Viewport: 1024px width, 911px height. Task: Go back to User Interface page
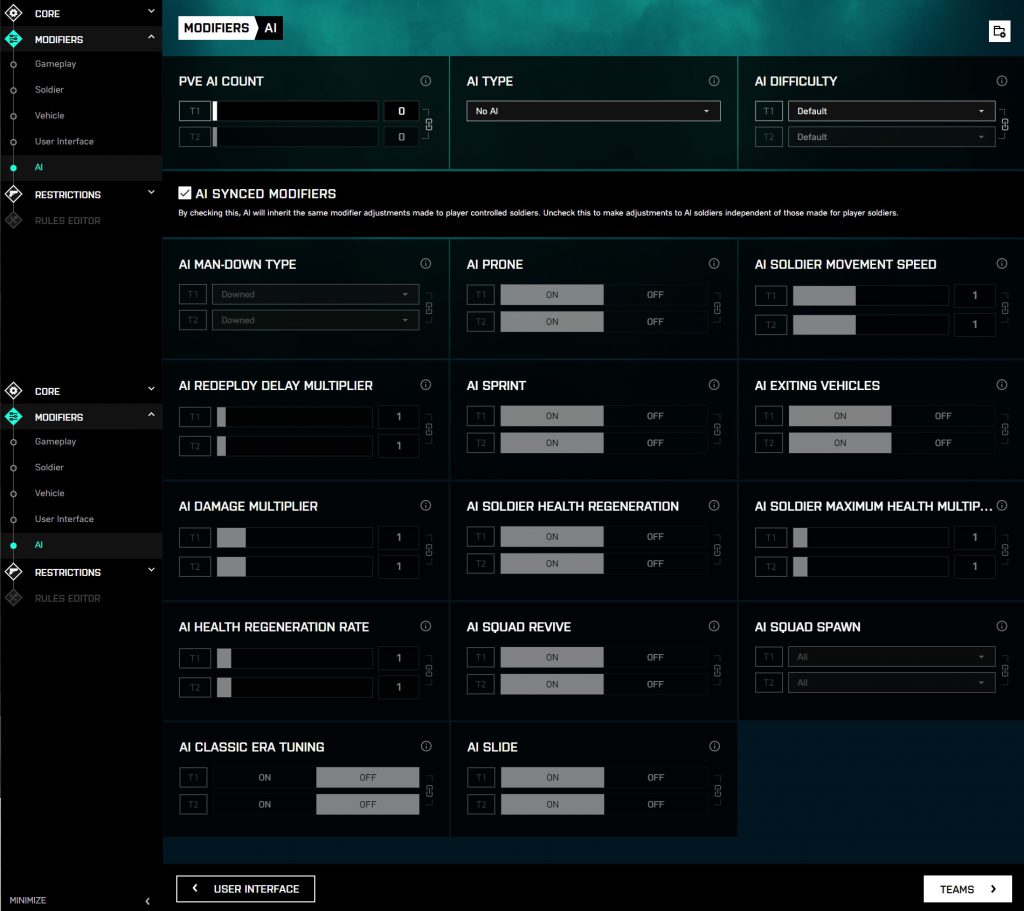pyautogui.click(x=246, y=888)
